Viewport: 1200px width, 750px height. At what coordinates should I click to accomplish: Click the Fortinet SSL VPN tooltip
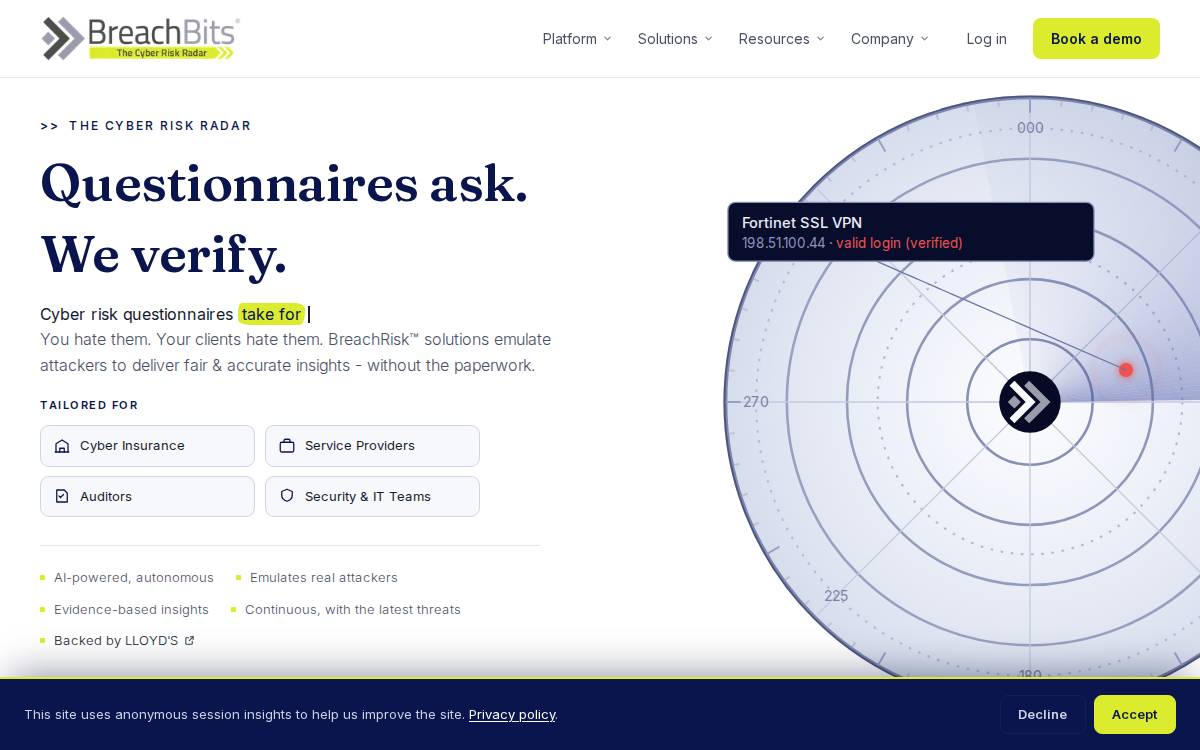(910, 232)
